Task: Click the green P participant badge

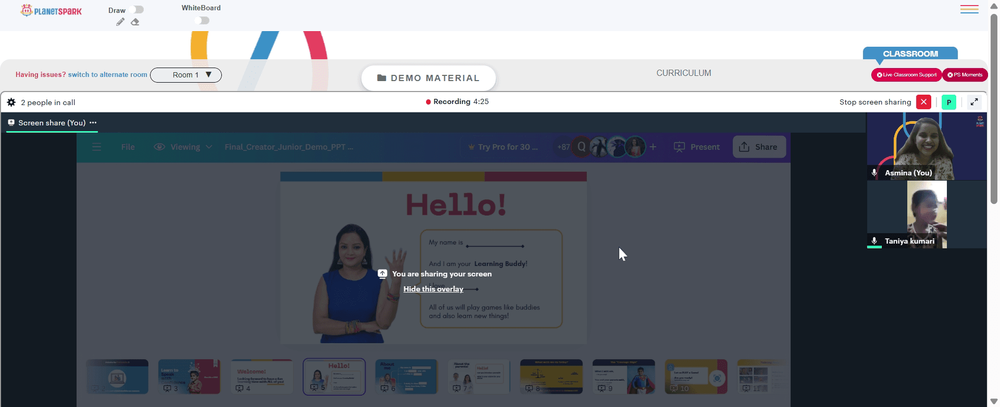Action: 949,102
